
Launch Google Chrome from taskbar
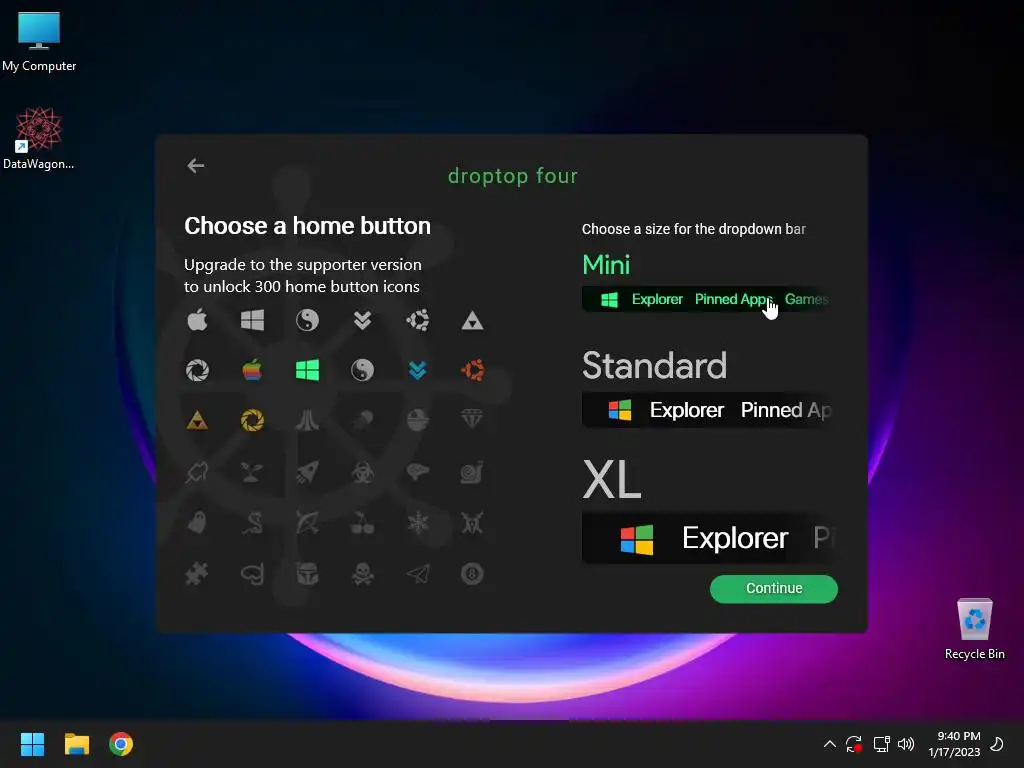tap(121, 744)
